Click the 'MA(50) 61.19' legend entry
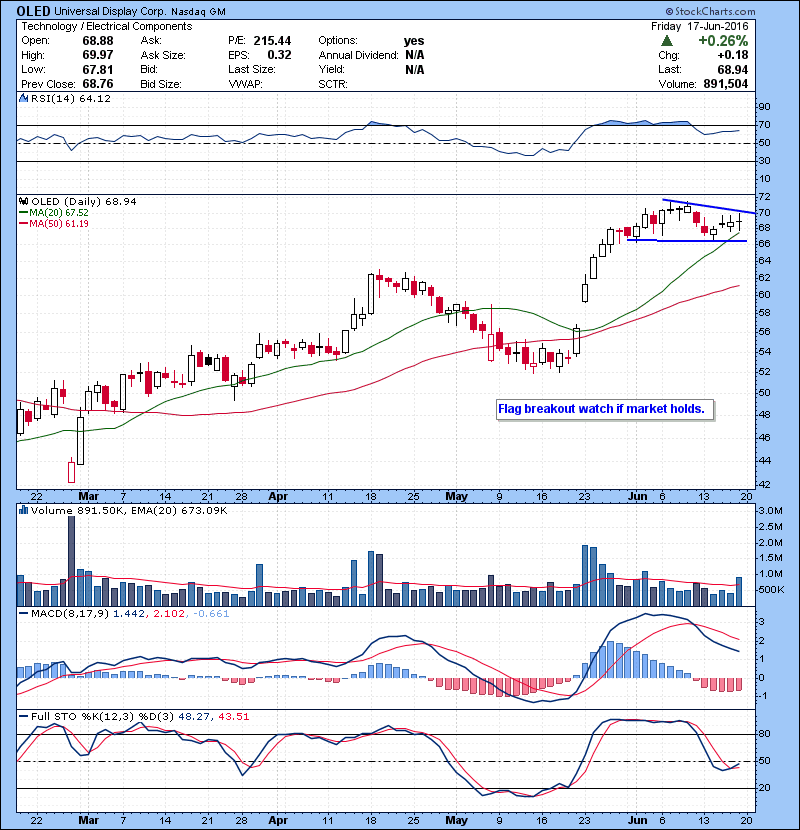 53,224
